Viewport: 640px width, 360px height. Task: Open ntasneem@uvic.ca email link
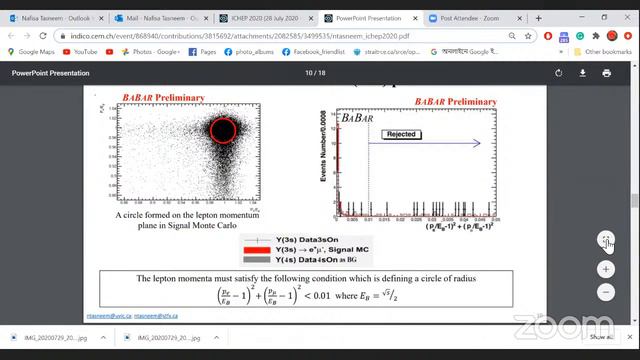pyautogui.click(x=109, y=316)
